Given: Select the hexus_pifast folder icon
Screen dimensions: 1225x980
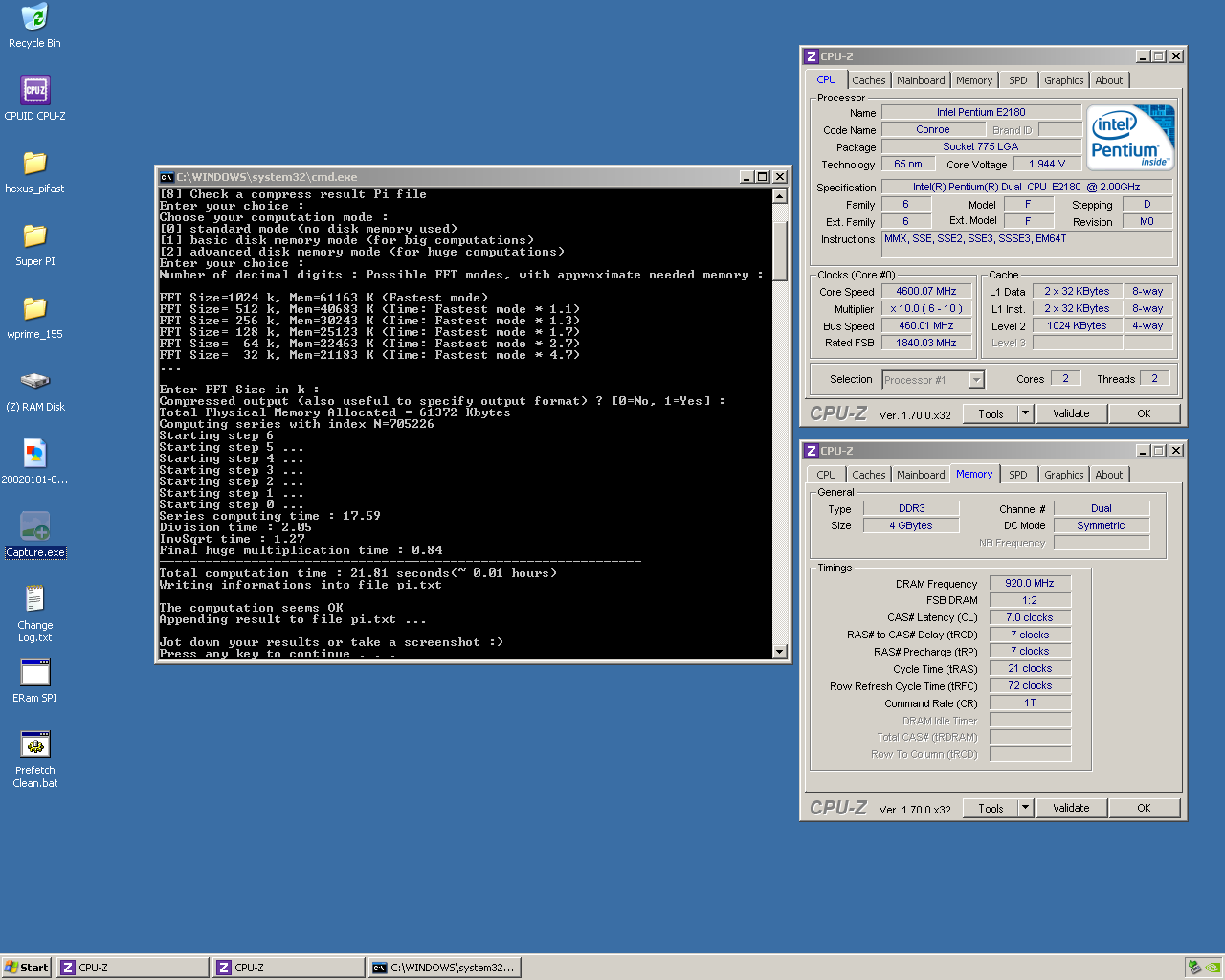Looking at the screenshot, I should [34, 171].
